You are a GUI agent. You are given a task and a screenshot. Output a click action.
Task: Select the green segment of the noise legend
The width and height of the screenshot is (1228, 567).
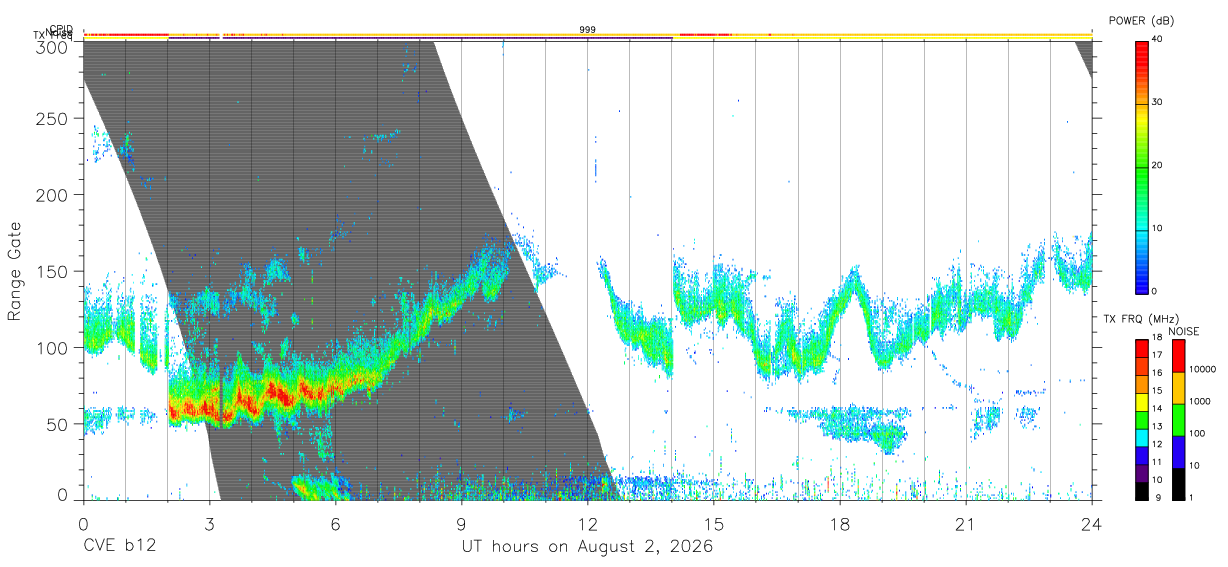1178,419
